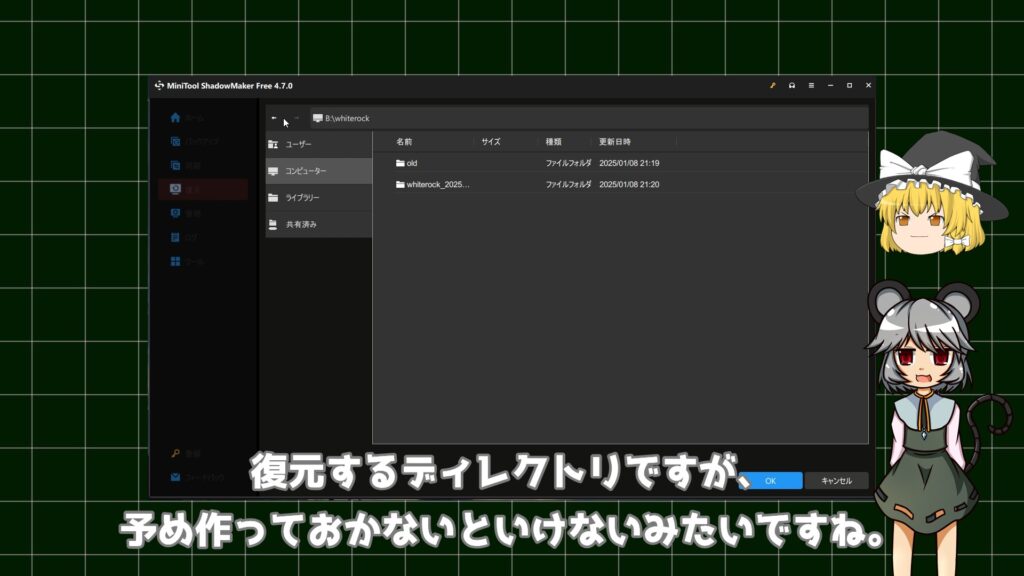Sort by the サイズ column header
This screenshot has height=576, width=1024.
point(491,142)
